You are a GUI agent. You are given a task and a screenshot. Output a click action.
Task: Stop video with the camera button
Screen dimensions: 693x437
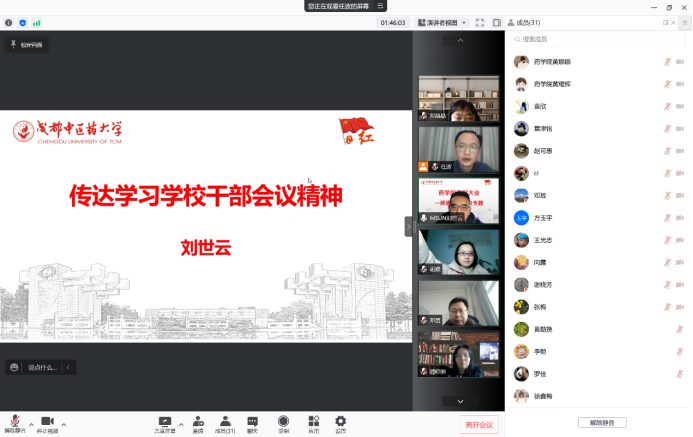pyautogui.click(x=47, y=424)
